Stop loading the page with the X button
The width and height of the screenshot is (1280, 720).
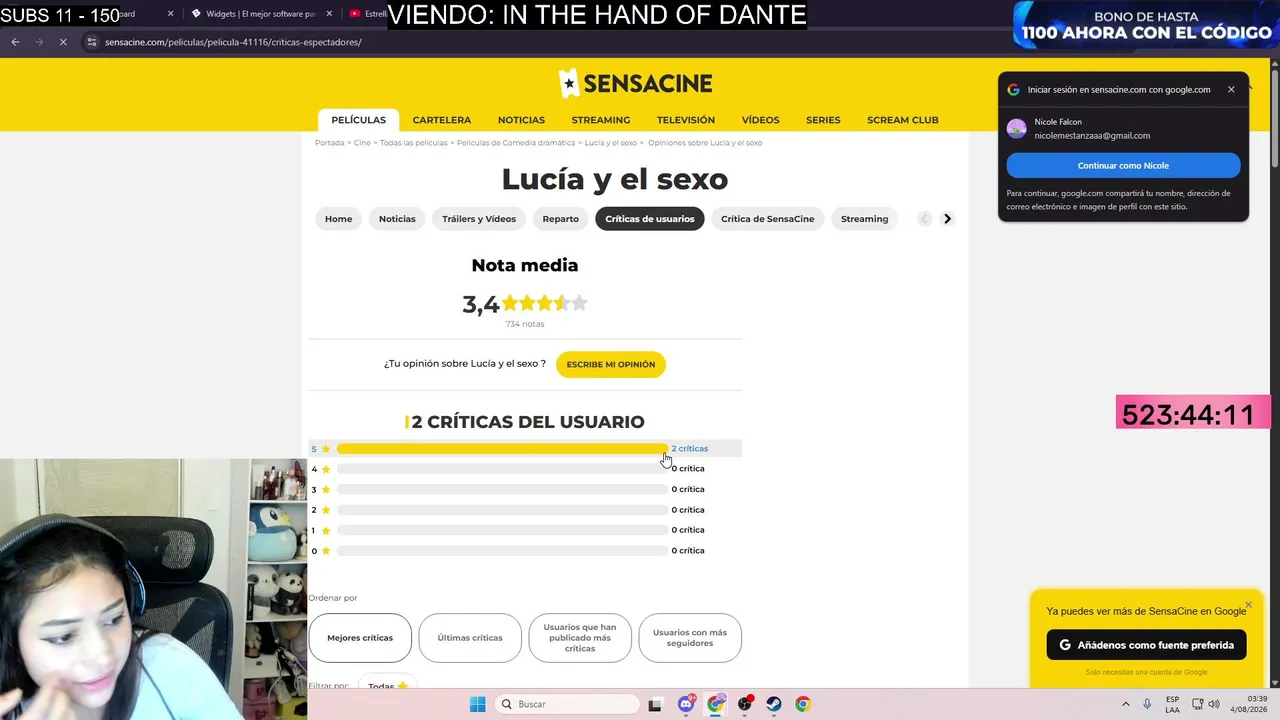[62, 42]
